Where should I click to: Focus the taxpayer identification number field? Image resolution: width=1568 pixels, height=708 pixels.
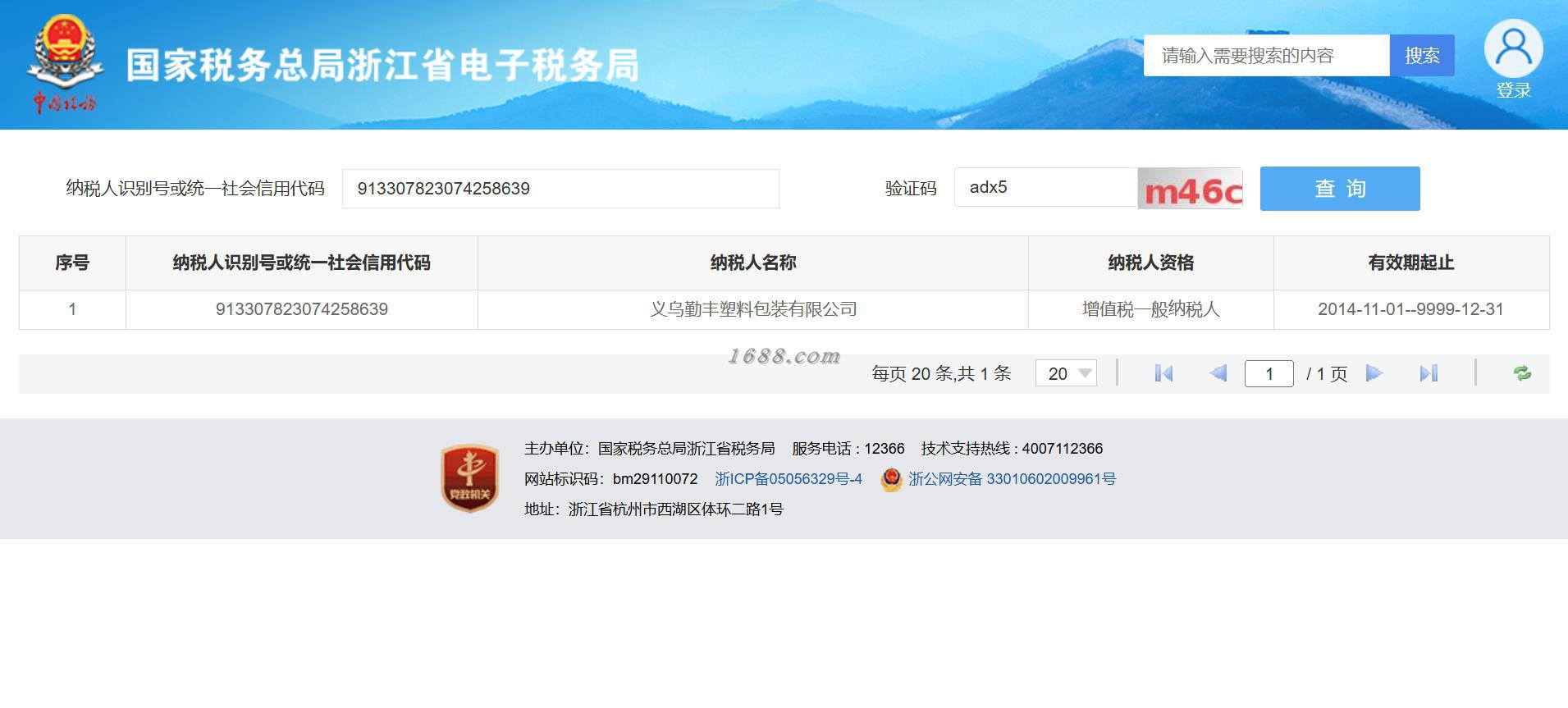[560, 189]
